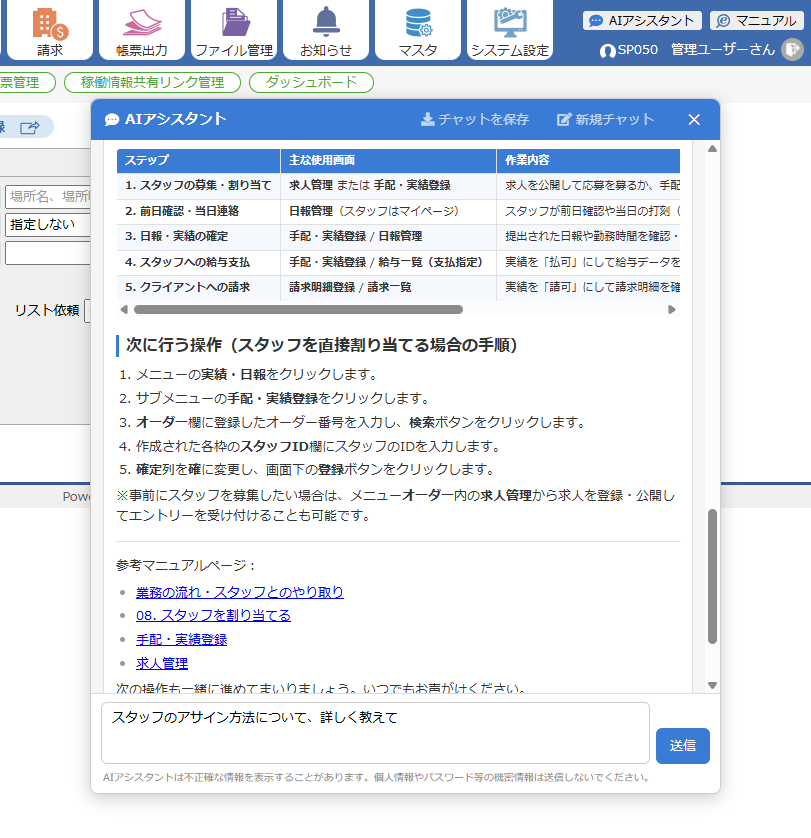
Task: Click the AIアシスタント button in header
Action: (642, 21)
